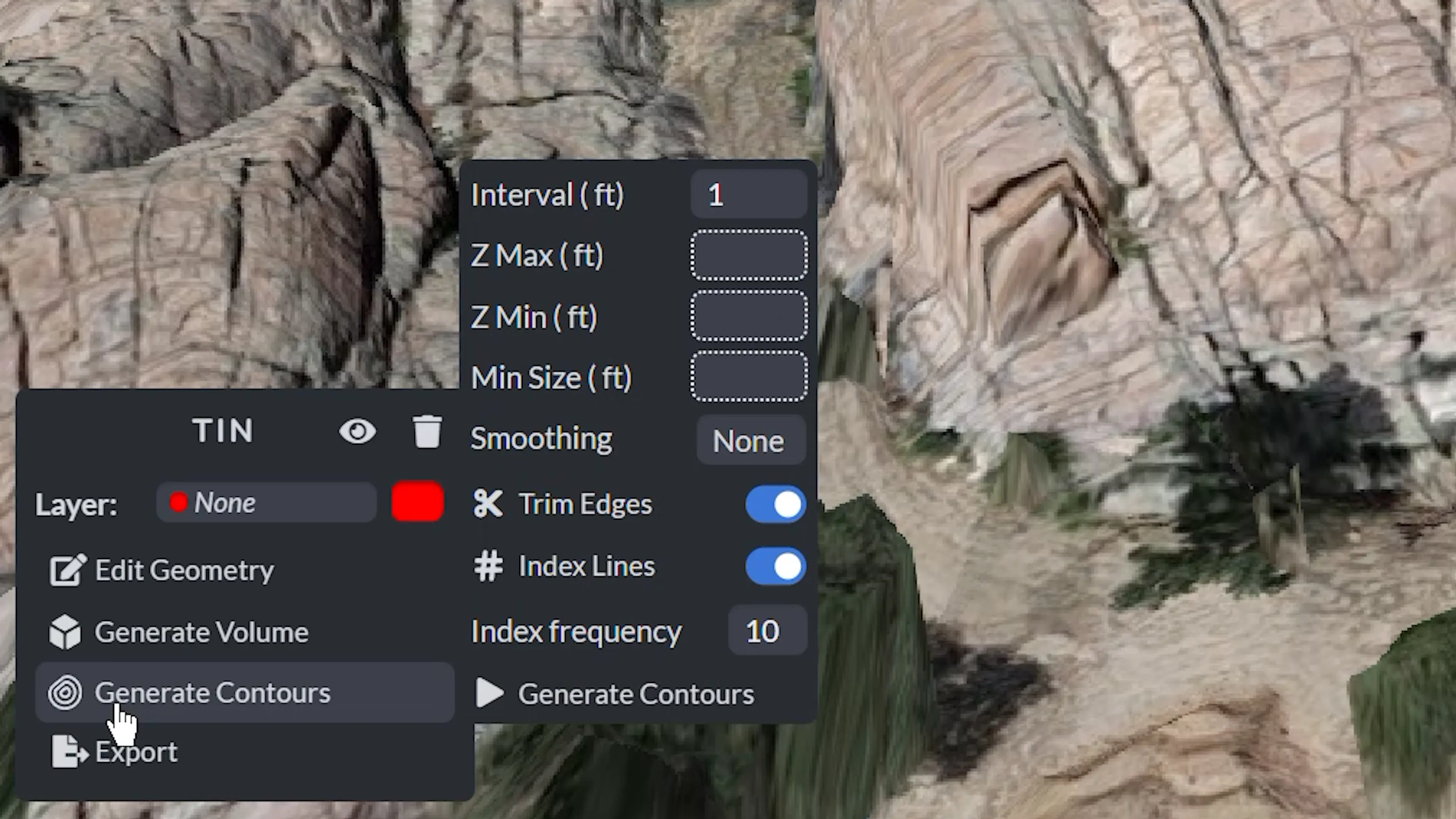This screenshot has width=1456, height=819.
Task: Click the Generate Volume cube icon
Action: click(65, 632)
